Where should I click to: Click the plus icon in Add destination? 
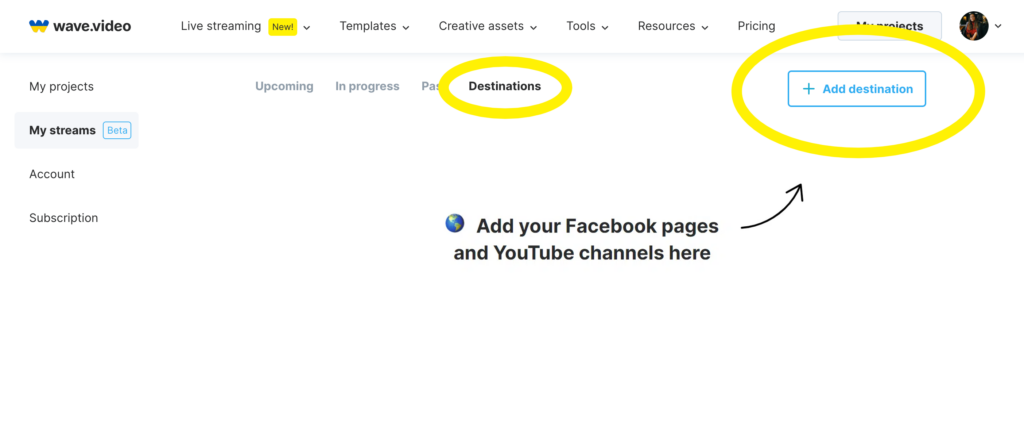click(809, 89)
